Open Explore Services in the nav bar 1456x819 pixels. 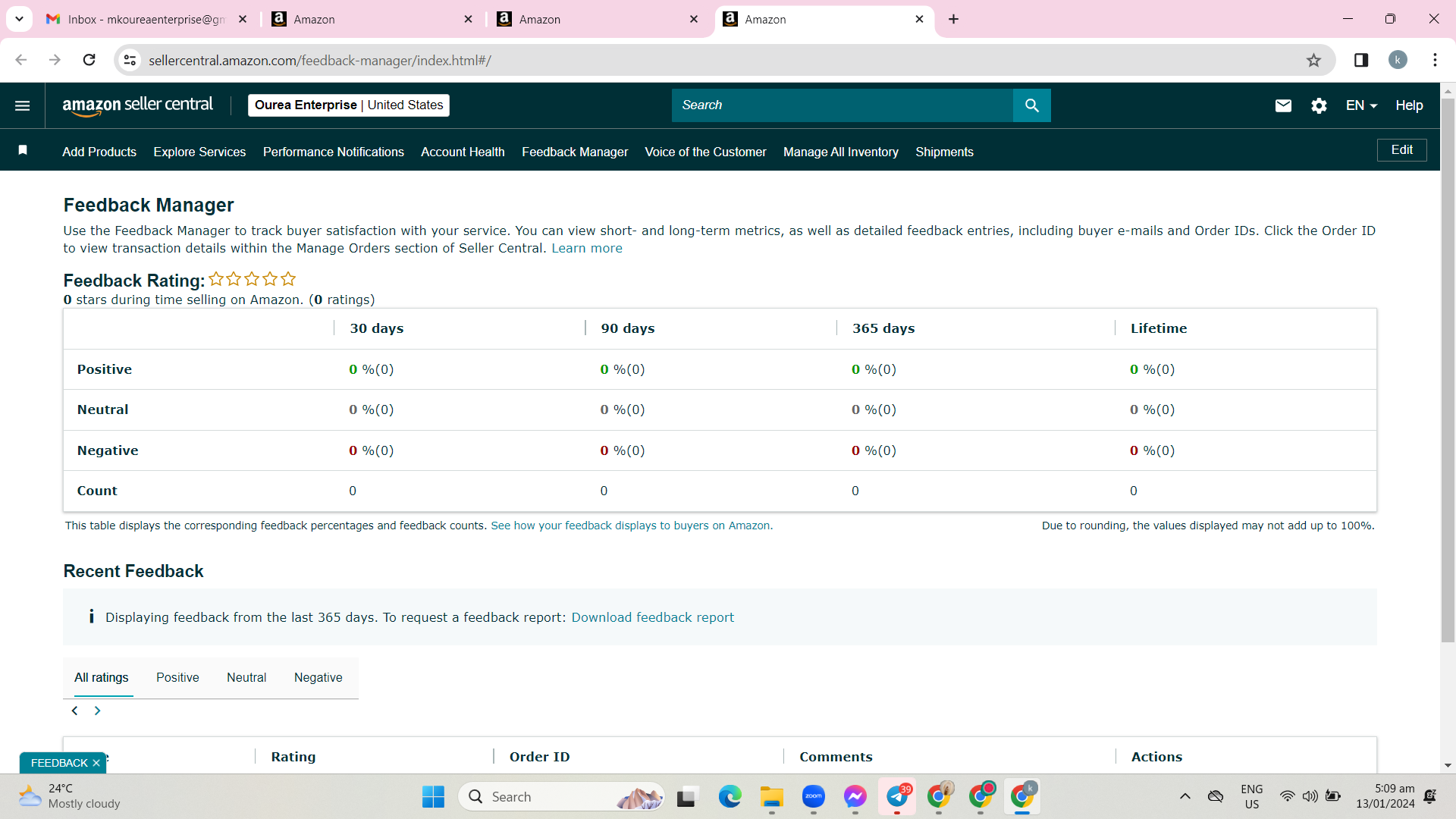(199, 152)
